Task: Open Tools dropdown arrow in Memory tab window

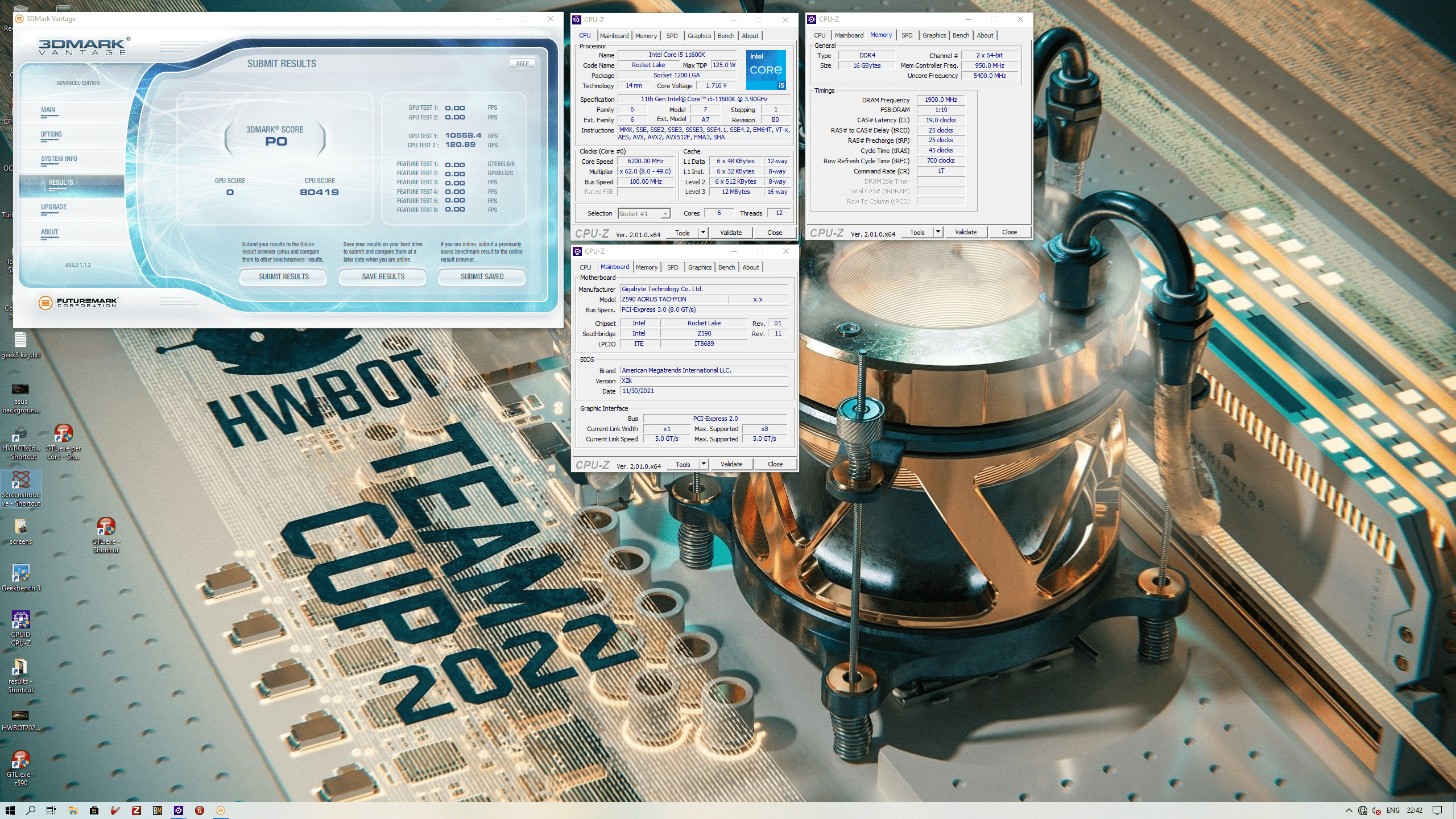Action: (938, 232)
